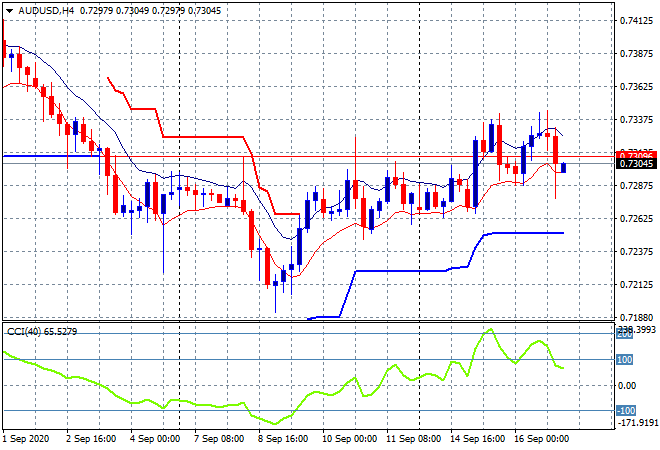Click the 11 Sep 08:00 time label
The image size is (660, 450).
coord(413,439)
